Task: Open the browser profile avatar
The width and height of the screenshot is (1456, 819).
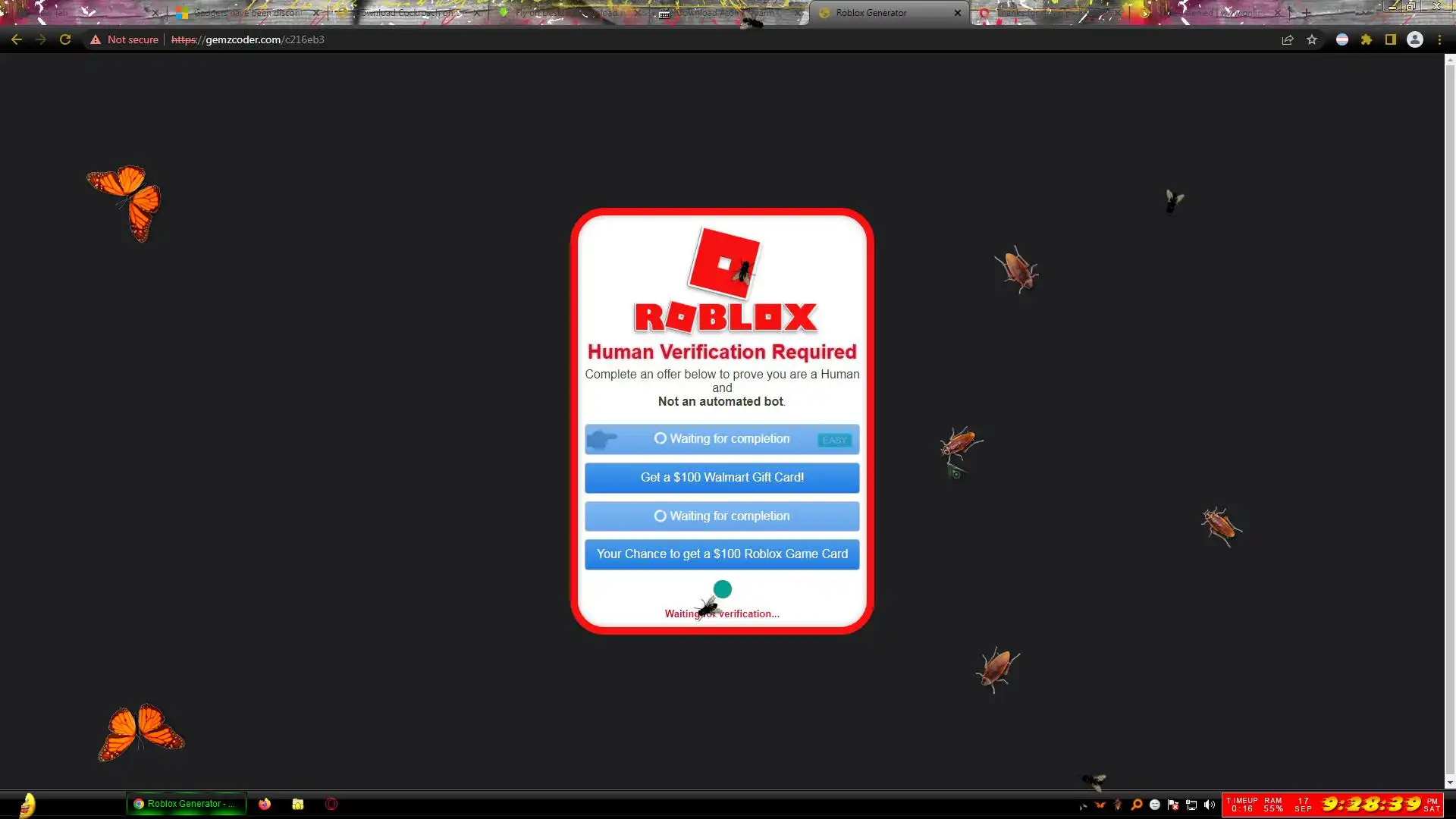Action: 1415,39
